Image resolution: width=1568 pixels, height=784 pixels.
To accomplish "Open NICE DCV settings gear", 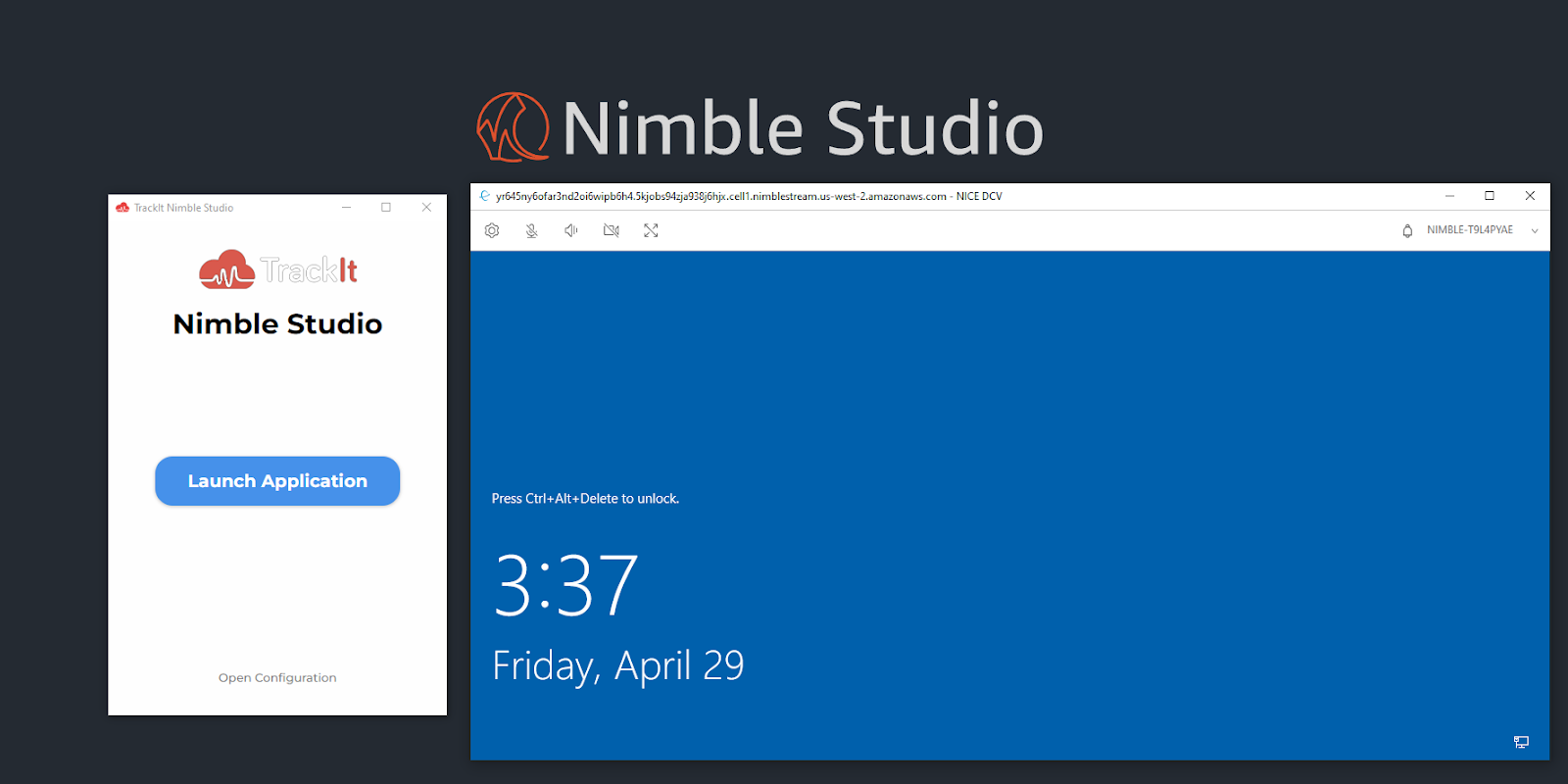I will [492, 230].
